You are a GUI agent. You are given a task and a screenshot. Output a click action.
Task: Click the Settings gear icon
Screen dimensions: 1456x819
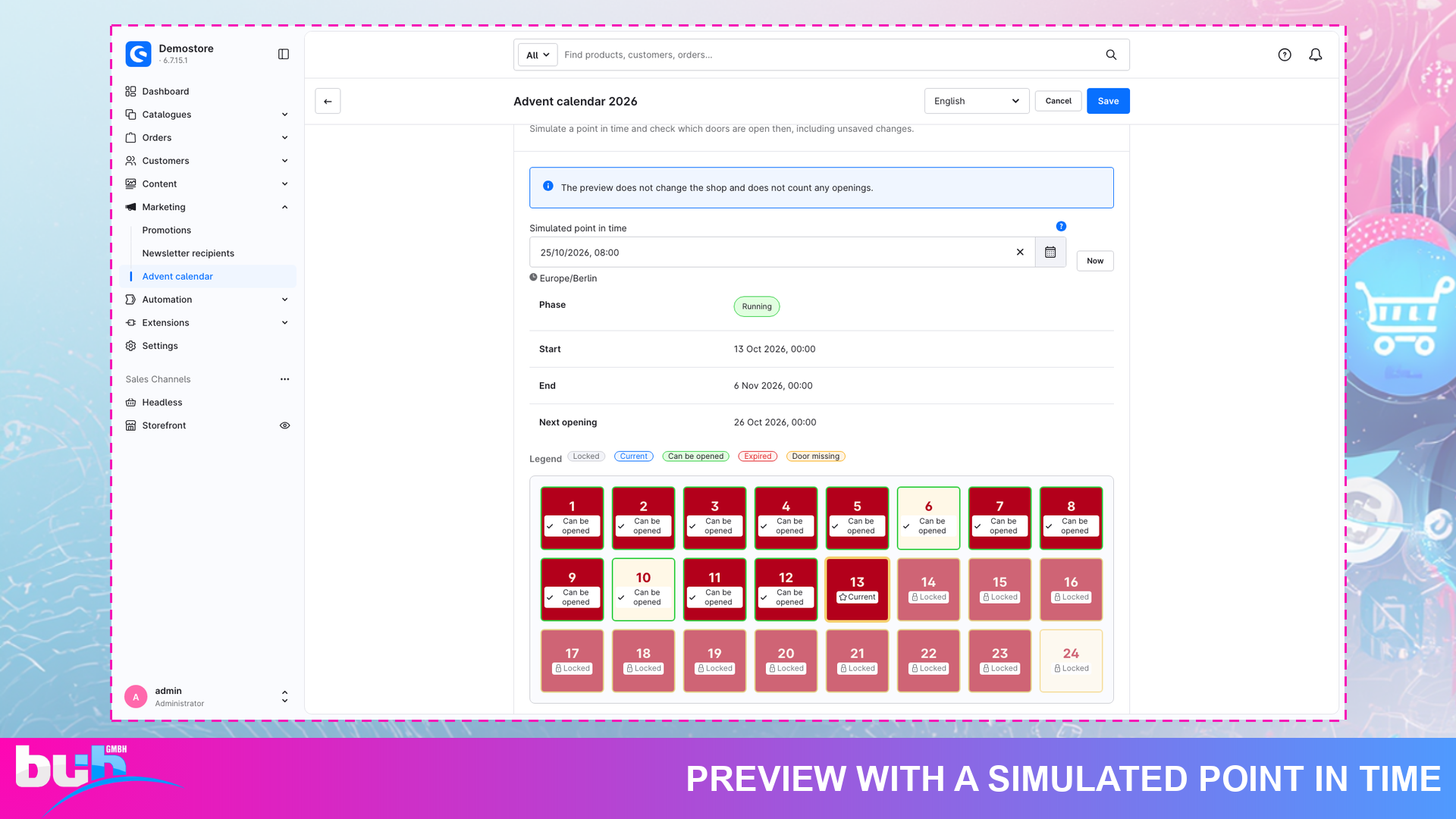pyautogui.click(x=130, y=346)
